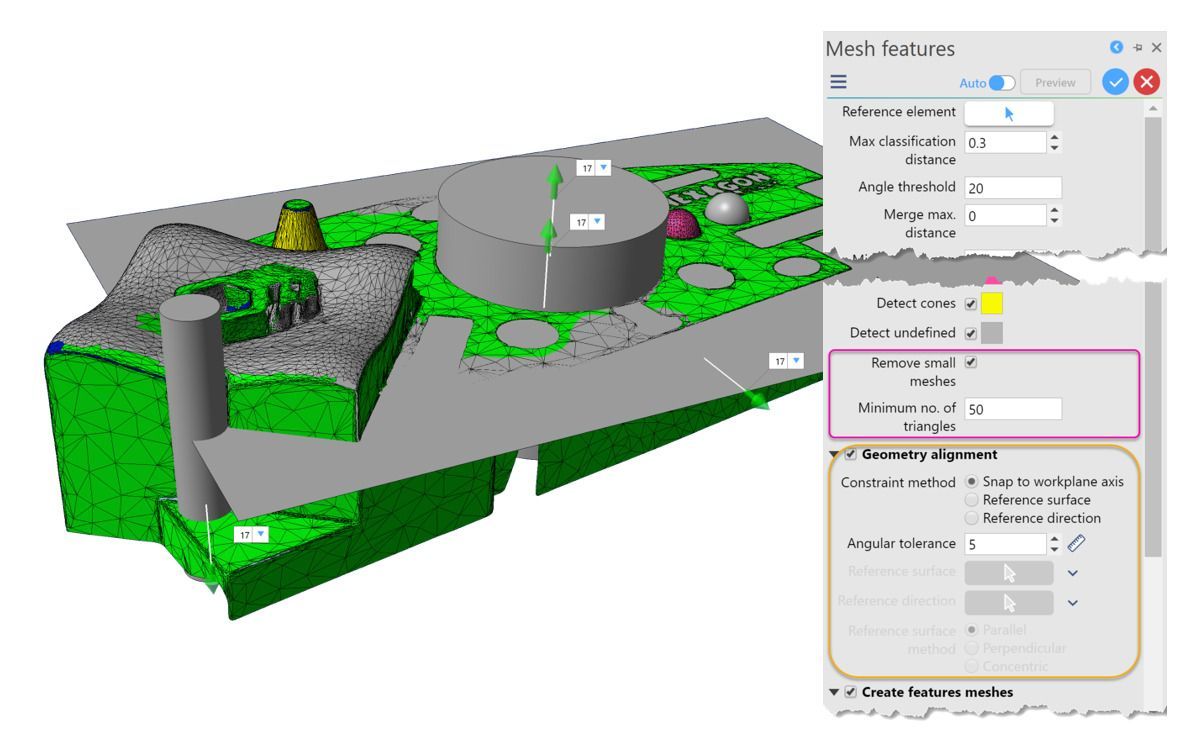Viewport: 1192px width, 745px height.
Task: Select the Concentric surface method
Action: 972,667
